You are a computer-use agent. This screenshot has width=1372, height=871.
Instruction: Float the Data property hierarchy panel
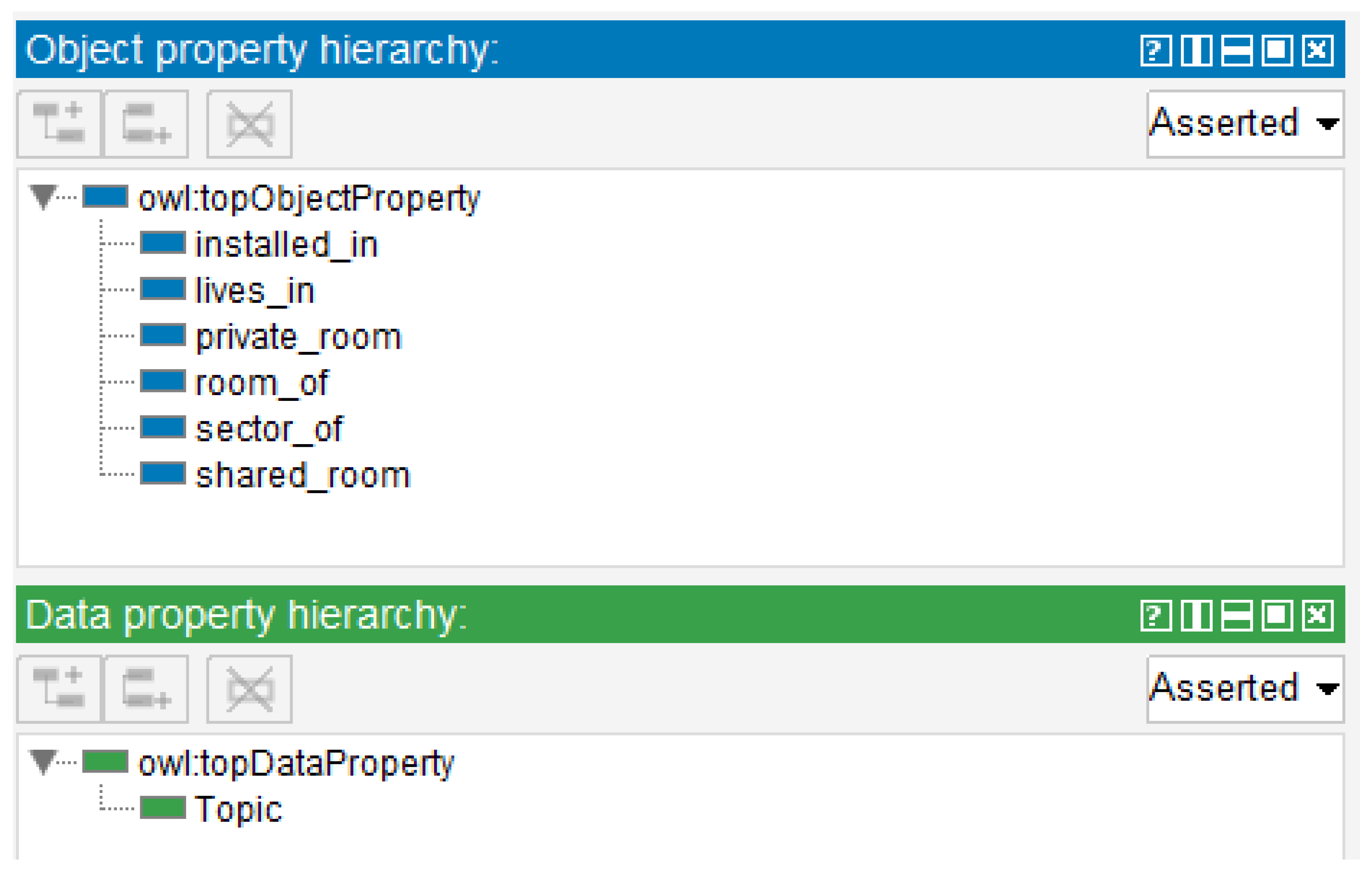pyautogui.click(x=1276, y=616)
